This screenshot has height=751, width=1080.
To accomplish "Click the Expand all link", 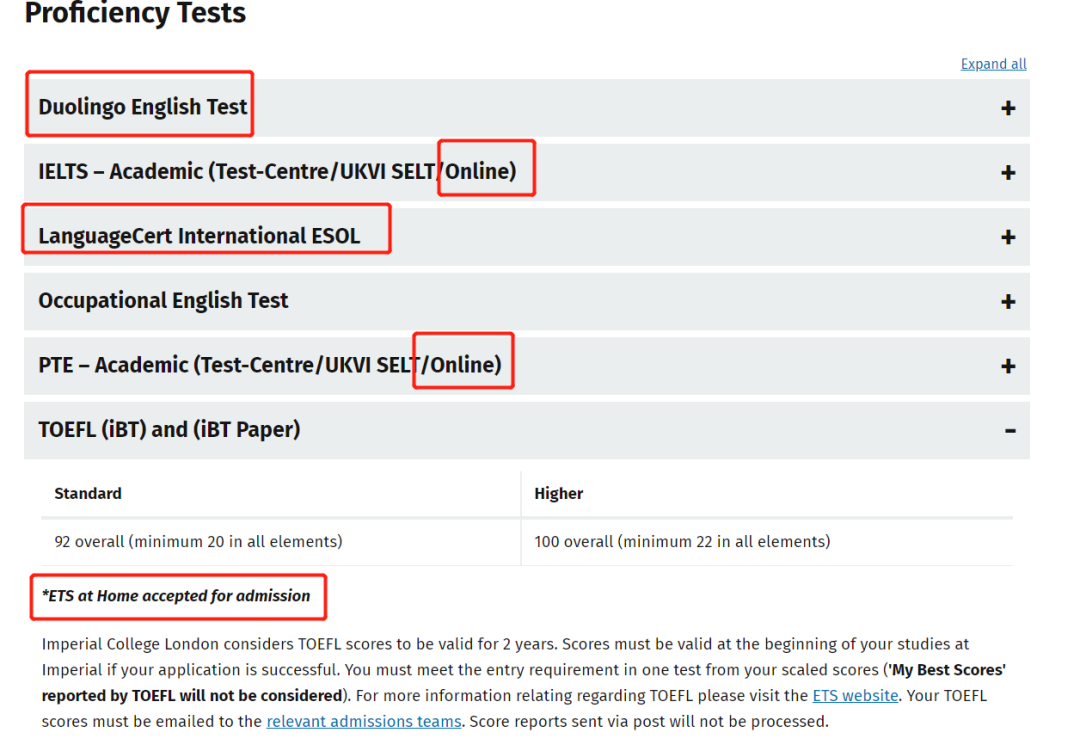I will pyautogui.click(x=993, y=64).
